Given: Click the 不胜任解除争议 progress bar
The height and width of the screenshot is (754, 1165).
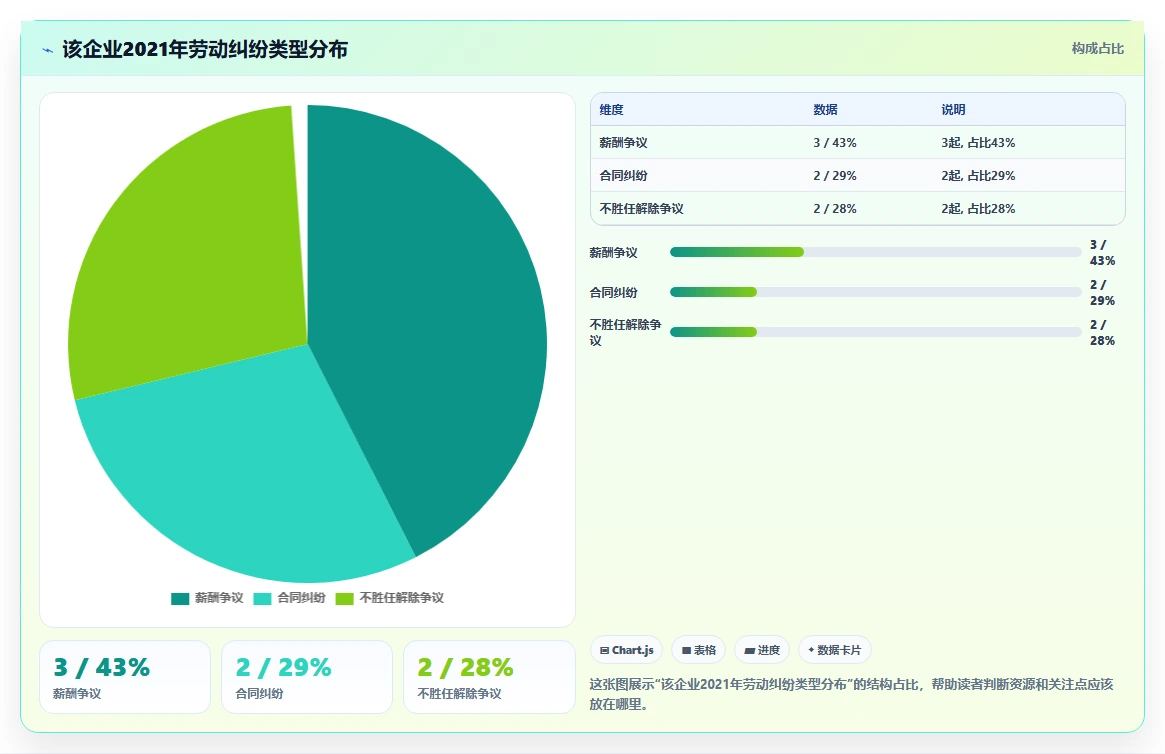Looking at the screenshot, I should (875, 332).
